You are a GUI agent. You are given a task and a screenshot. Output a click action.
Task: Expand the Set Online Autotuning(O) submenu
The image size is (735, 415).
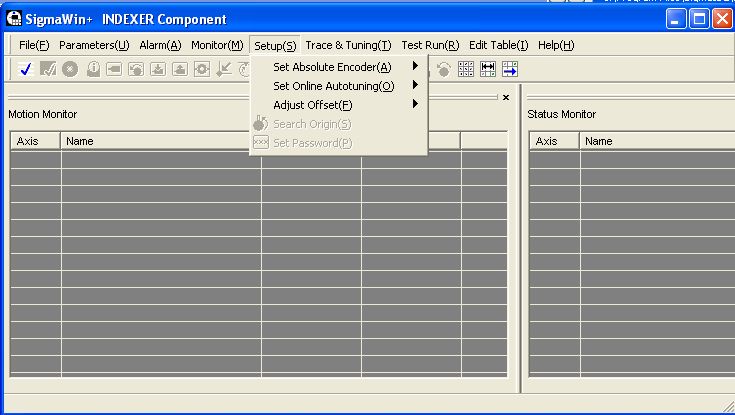click(x=338, y=86)
